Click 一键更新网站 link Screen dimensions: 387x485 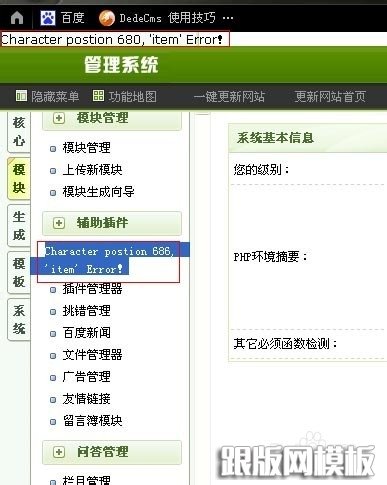(229, 97)
